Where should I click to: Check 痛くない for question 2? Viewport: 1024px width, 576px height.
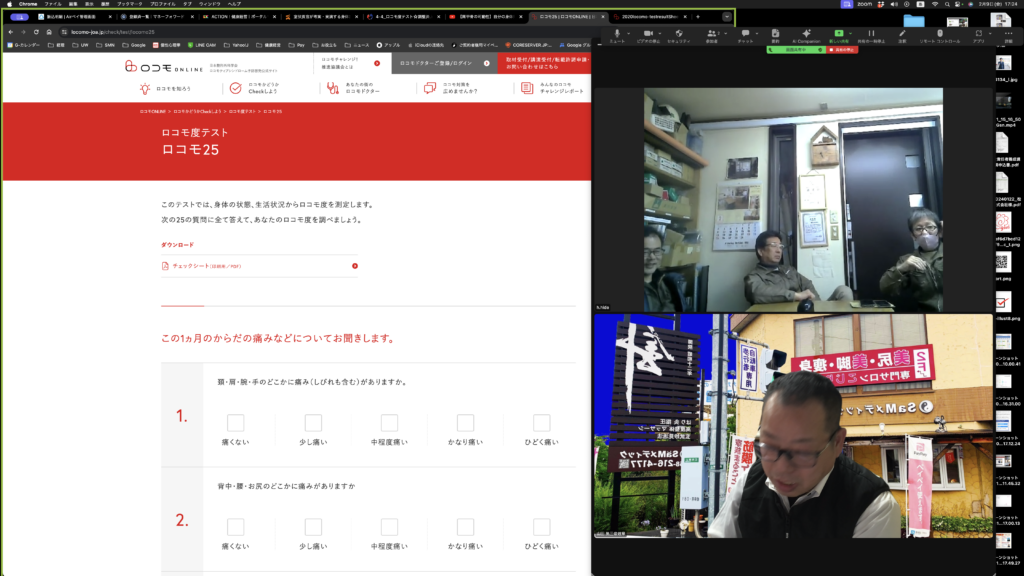click(x=235, y=526)
